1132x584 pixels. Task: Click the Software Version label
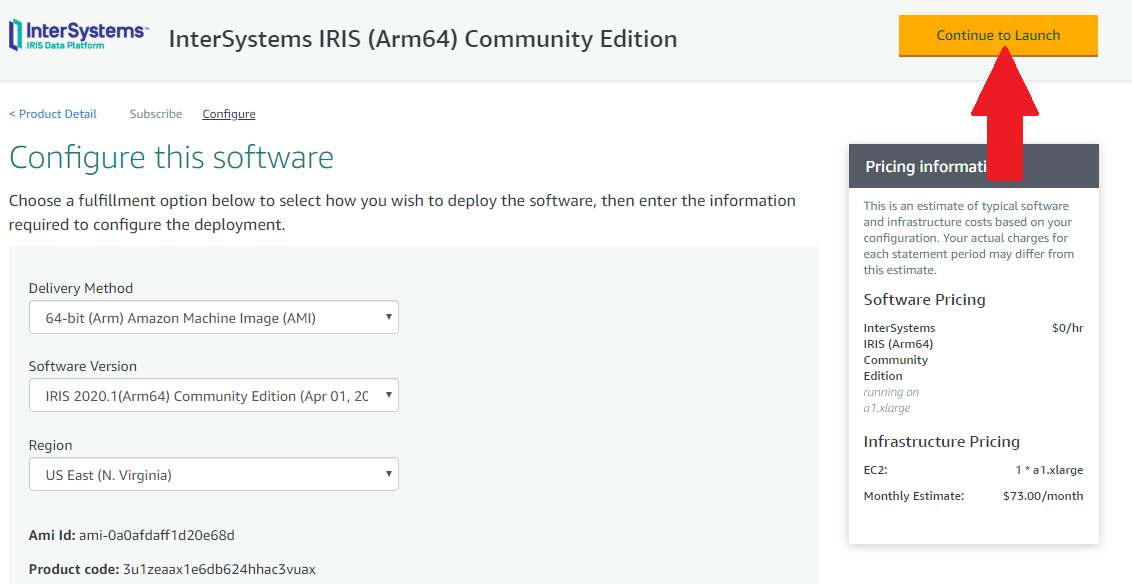pyautogui.click(x=82, y=366)
